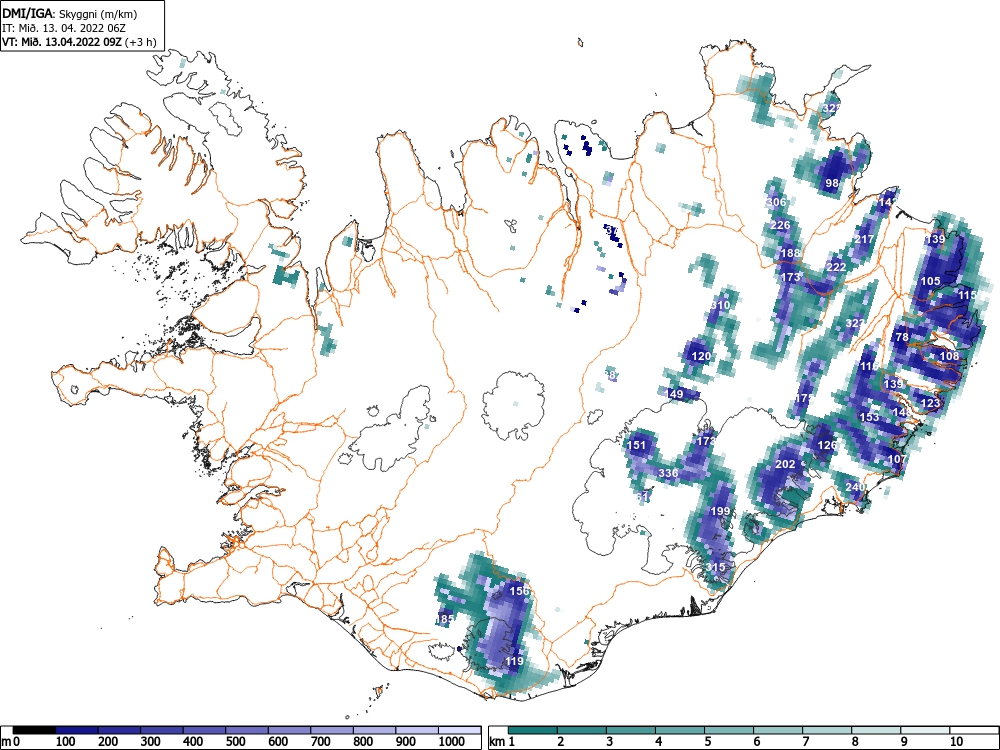Click the visibility value 120 on the map
Viewport: 1000px width, 750px height.
point(701,357)
